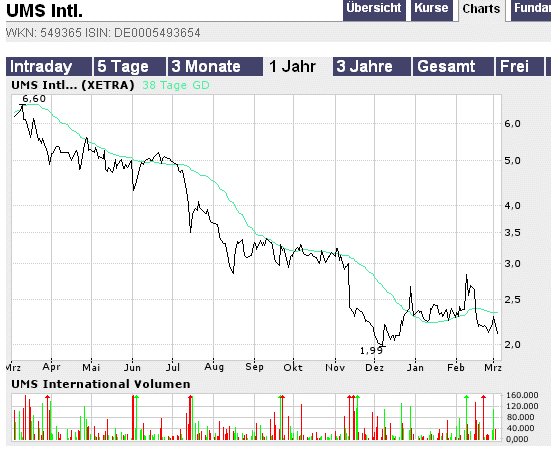
Task: Click the WKN: 549365 ISIN line
Action: tap(103, 33)
